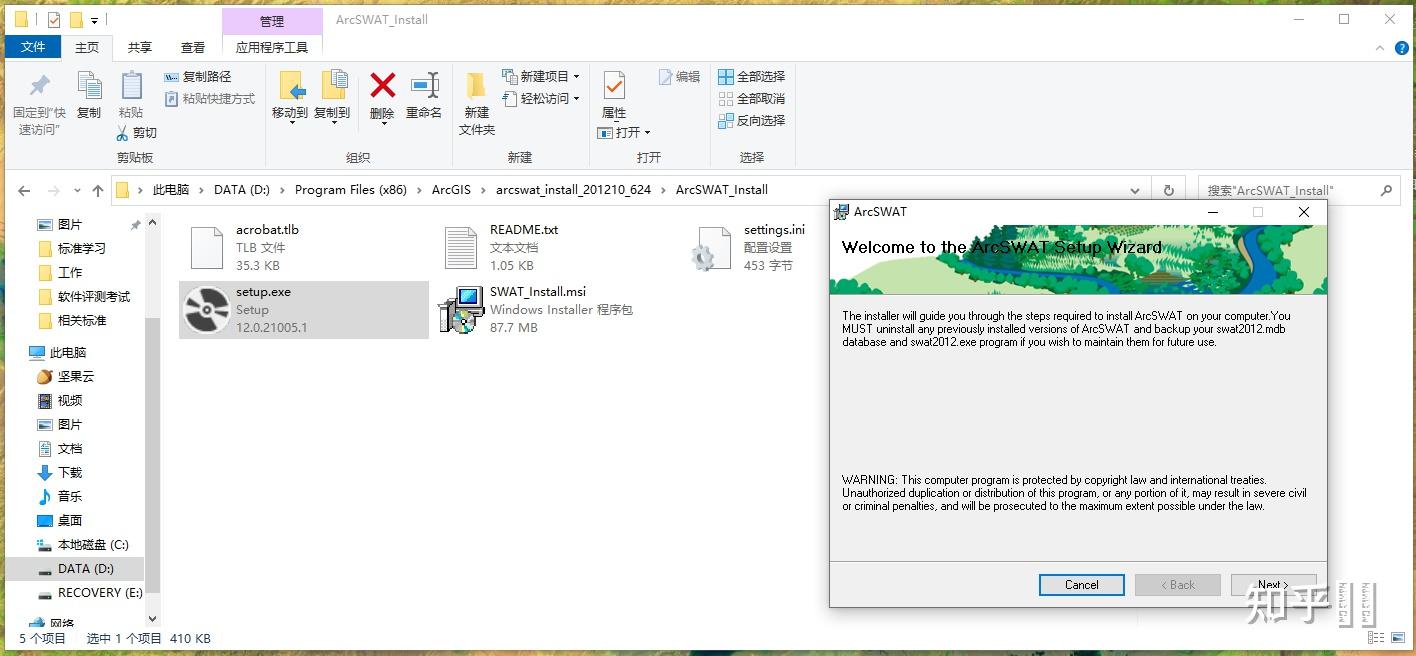The image size is (1416, 656).
Task: Select the setup.exe file
Action: click(x=304, y=309)
